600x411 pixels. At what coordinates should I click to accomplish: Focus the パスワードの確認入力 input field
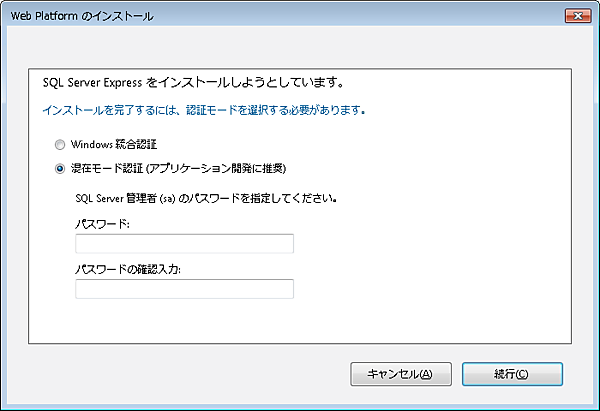pyautogui.click(x=184, y=289)
